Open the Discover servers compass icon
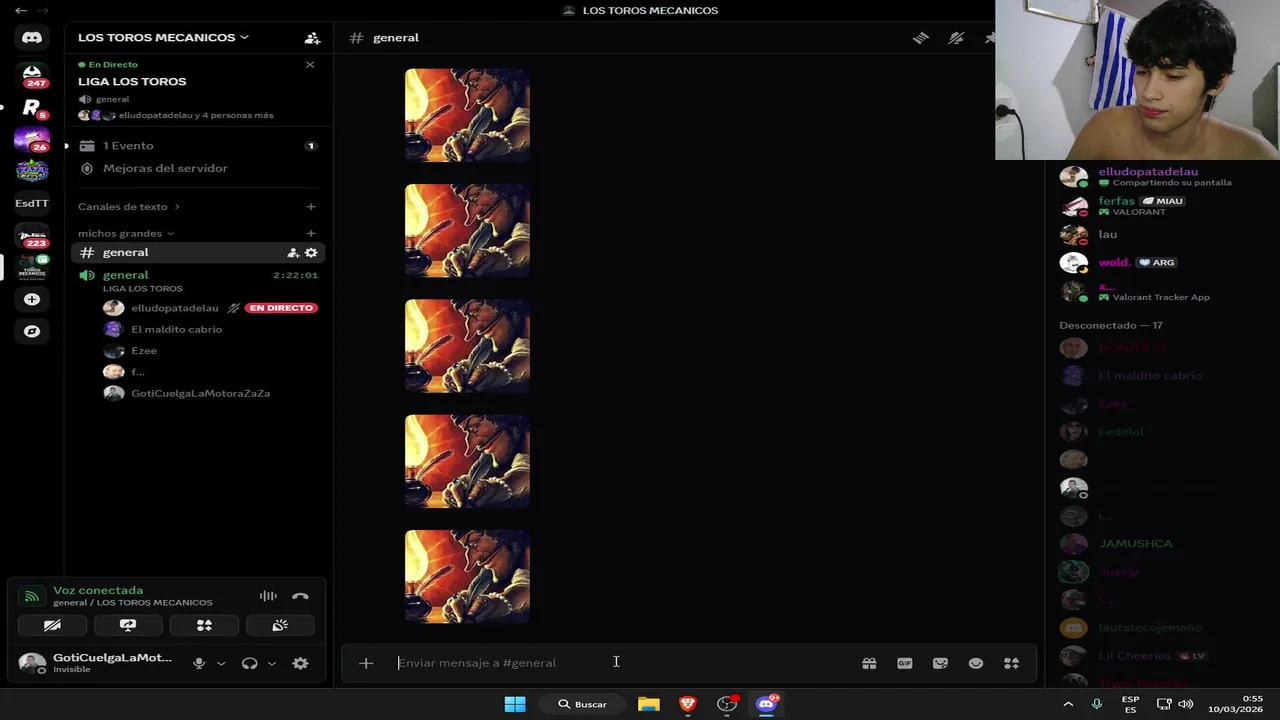 point(32,331)
